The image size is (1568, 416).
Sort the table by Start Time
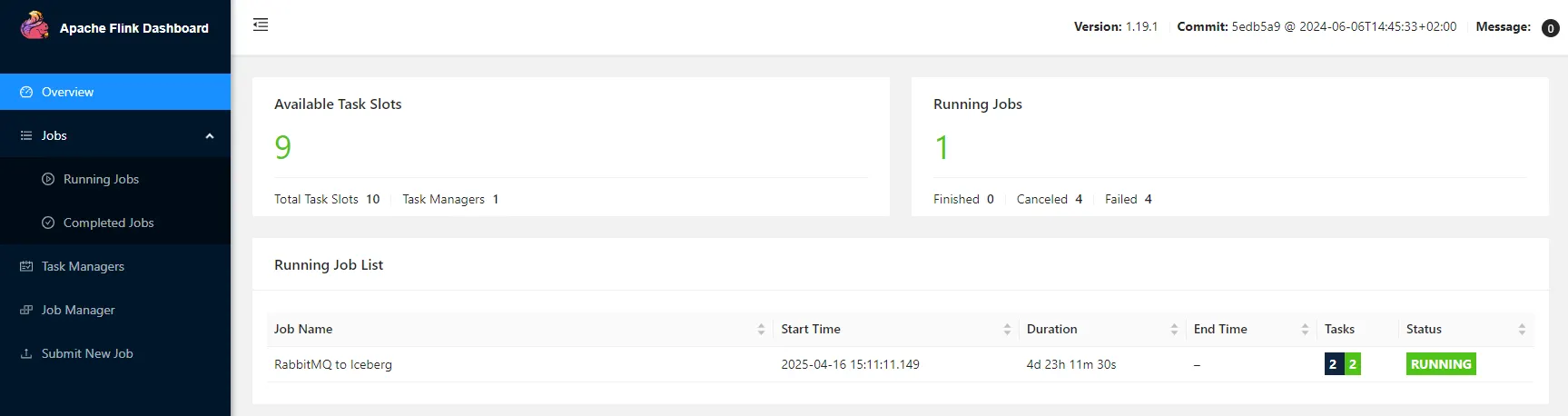click(x=1007, y=329)
